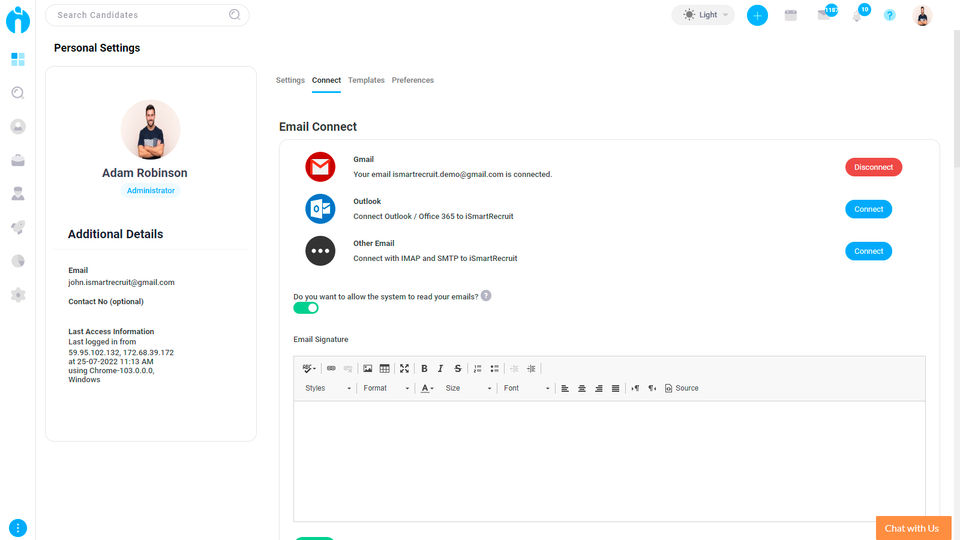Open the dashboard grid icon in sidebar
The height and width of the screenshot is (540, 960).
[18, 59]
